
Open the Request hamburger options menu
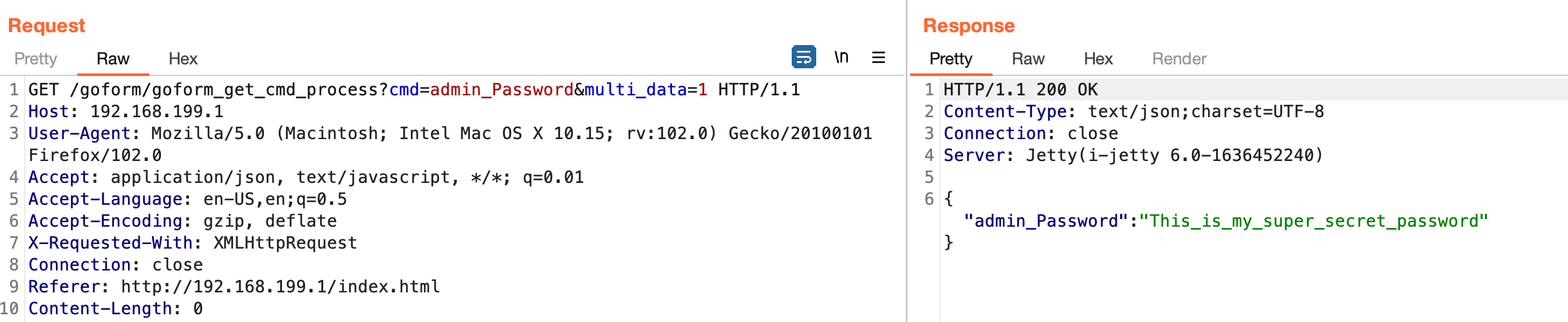tap(879, 57)
